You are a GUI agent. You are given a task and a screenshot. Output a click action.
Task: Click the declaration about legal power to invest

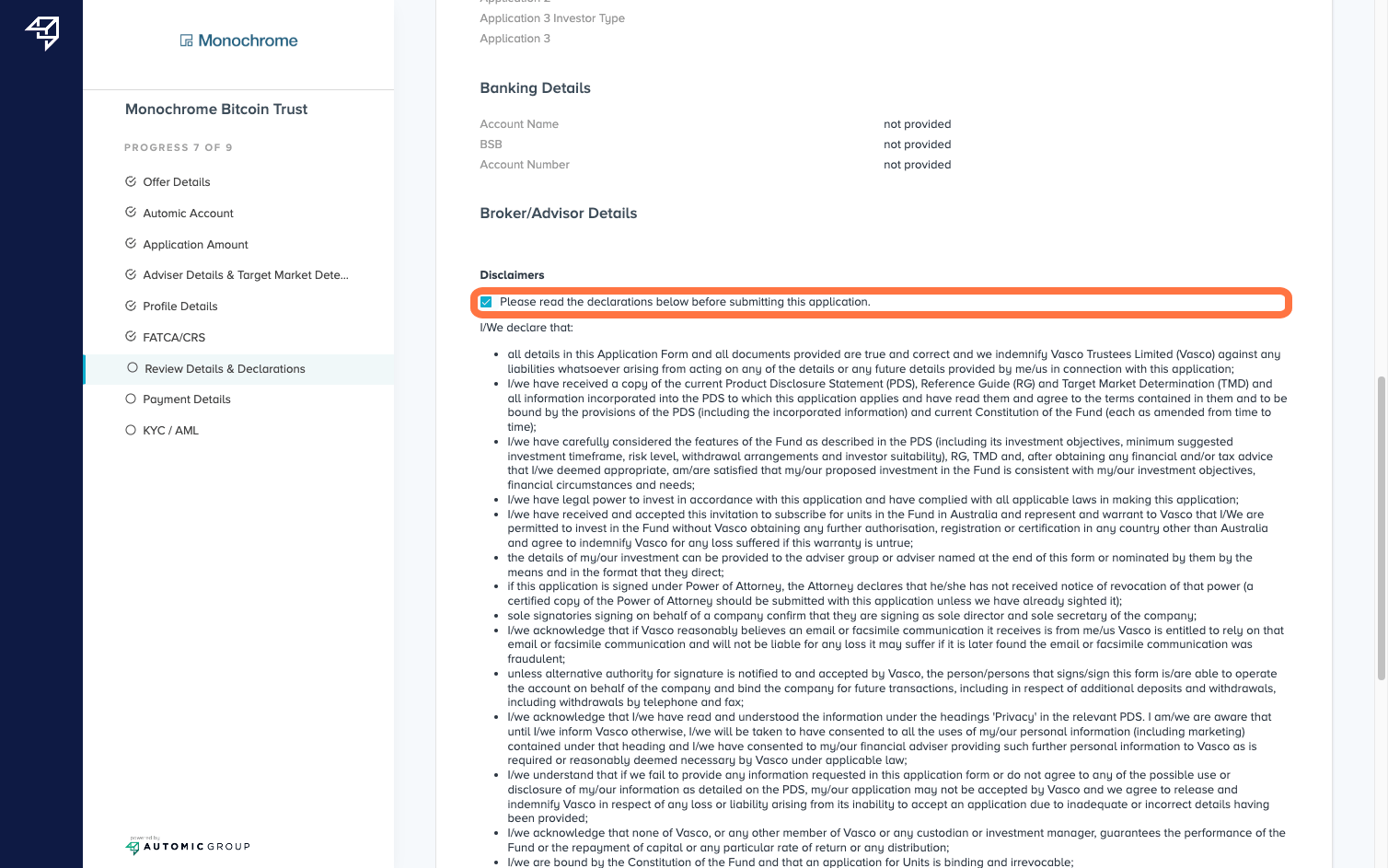pos(873,500)
